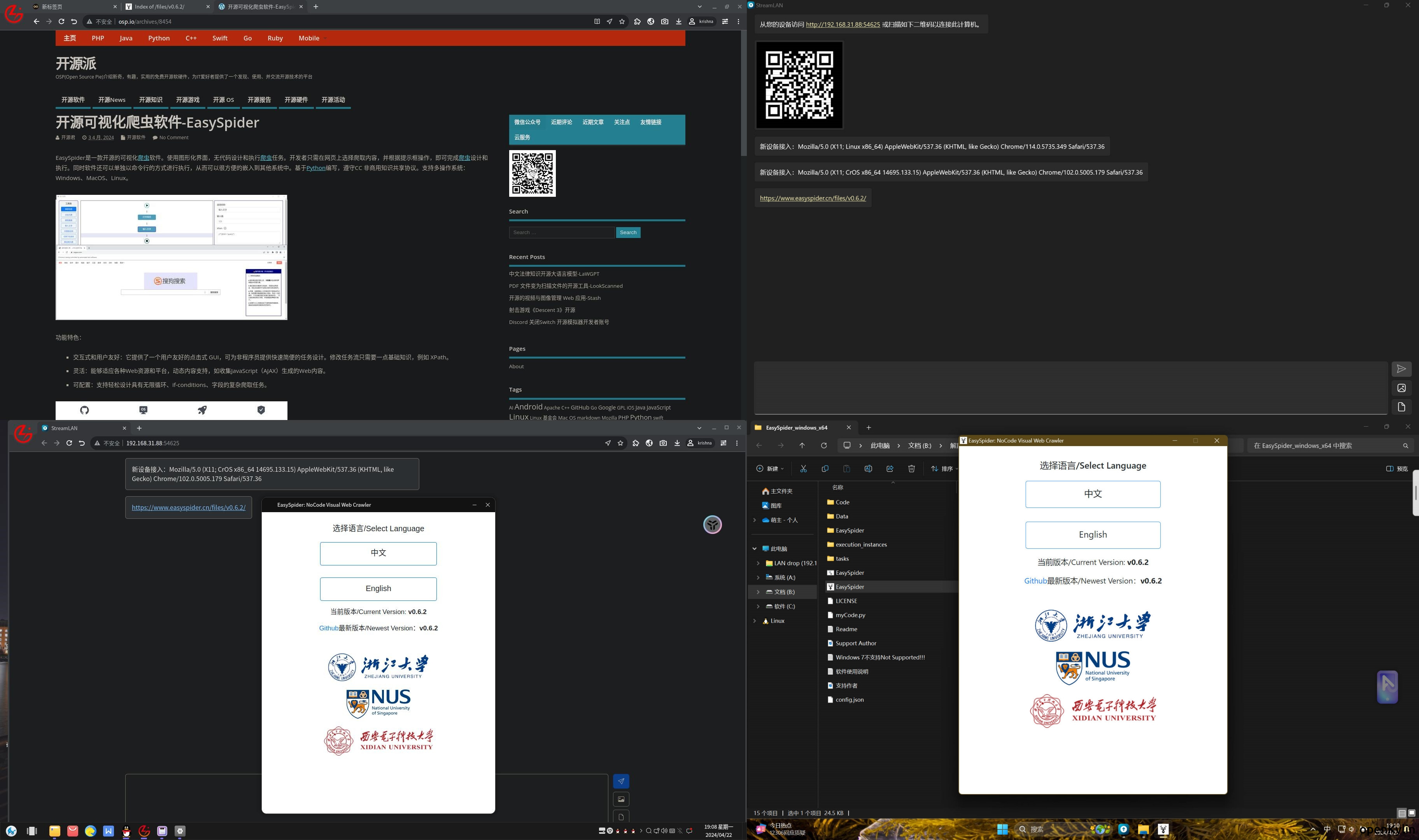Click the Search button on osp.io sidebar
The width and height of the screenshot is (1419, 840).
pos(628,232)
